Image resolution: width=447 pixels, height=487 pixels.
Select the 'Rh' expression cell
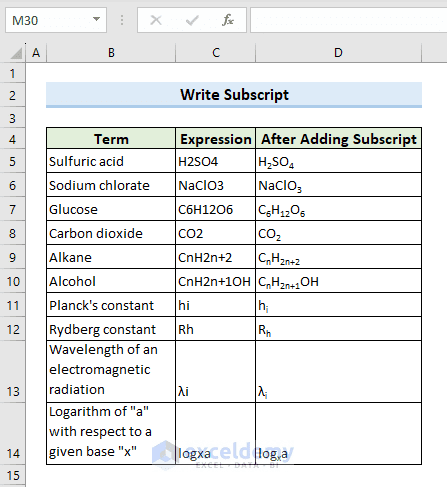(216, 329)
